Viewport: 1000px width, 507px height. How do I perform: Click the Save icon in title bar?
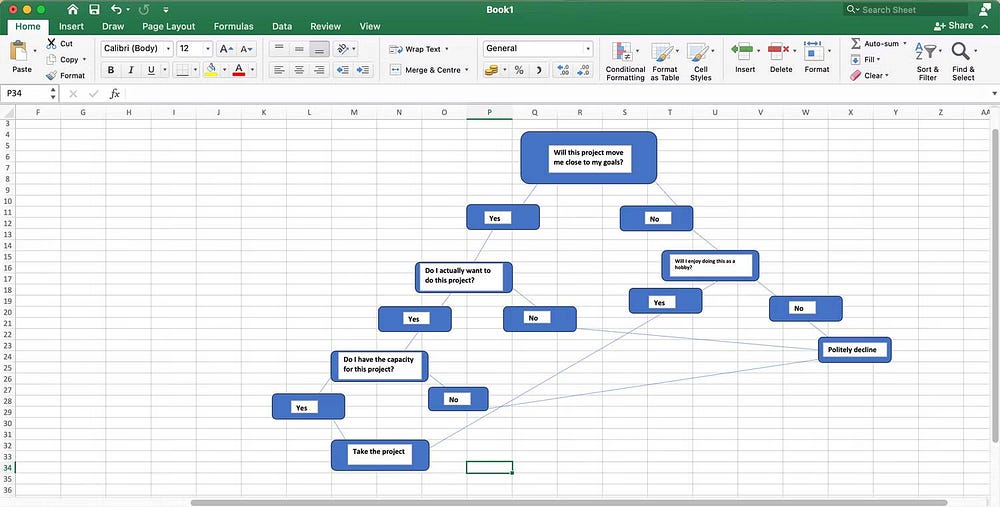pyautogui.click(x=94, y=10)
